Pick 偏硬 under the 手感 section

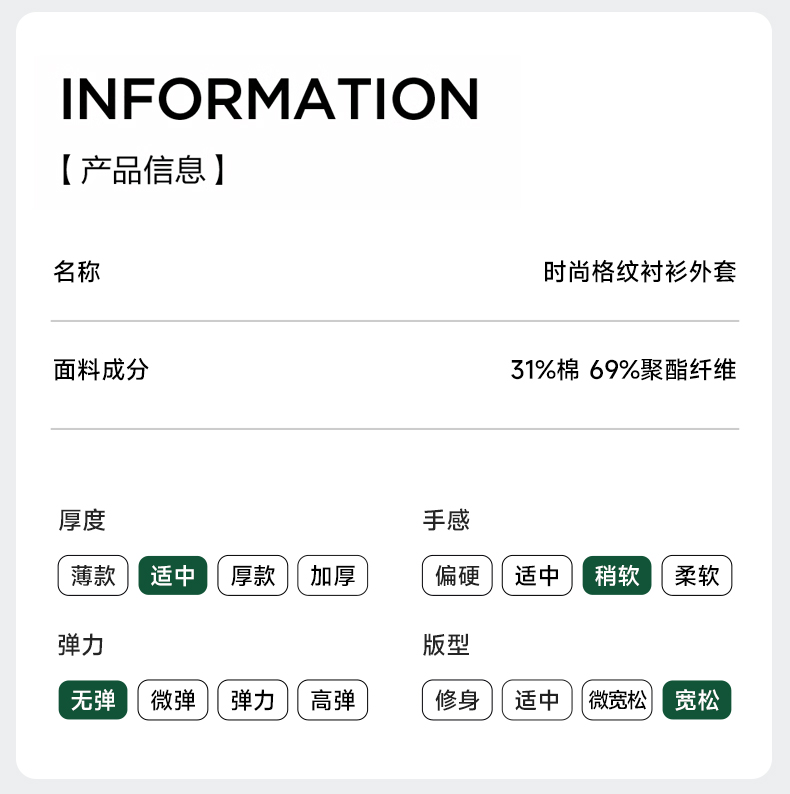457,576
